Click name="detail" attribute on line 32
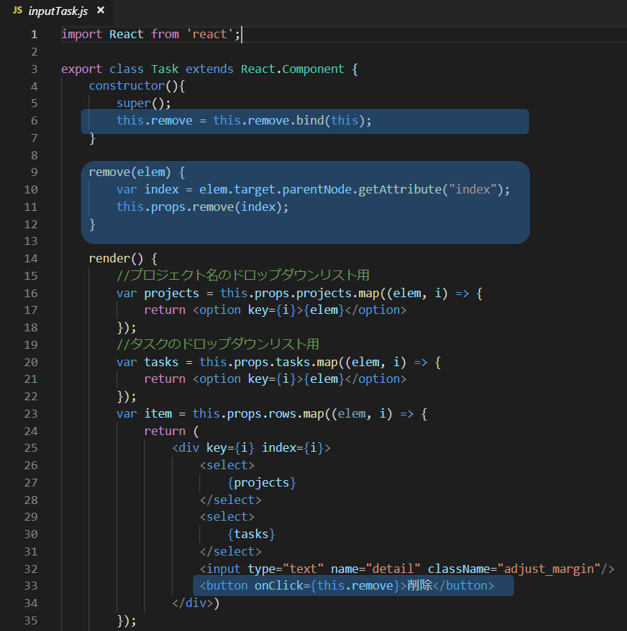The height and width of the screenshot is (631, 627). coord(375,569)
